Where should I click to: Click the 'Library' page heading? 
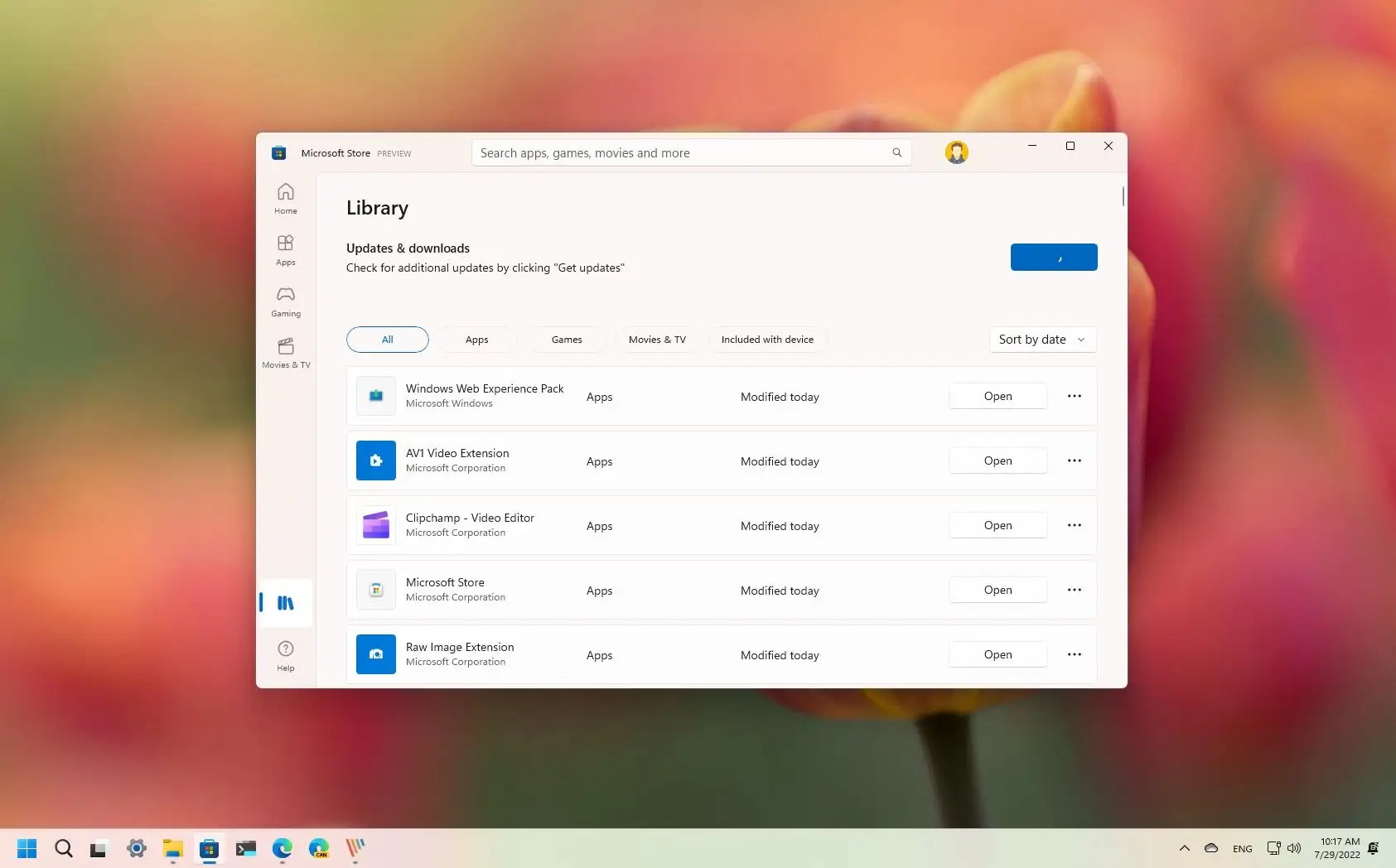coord(377,208)
